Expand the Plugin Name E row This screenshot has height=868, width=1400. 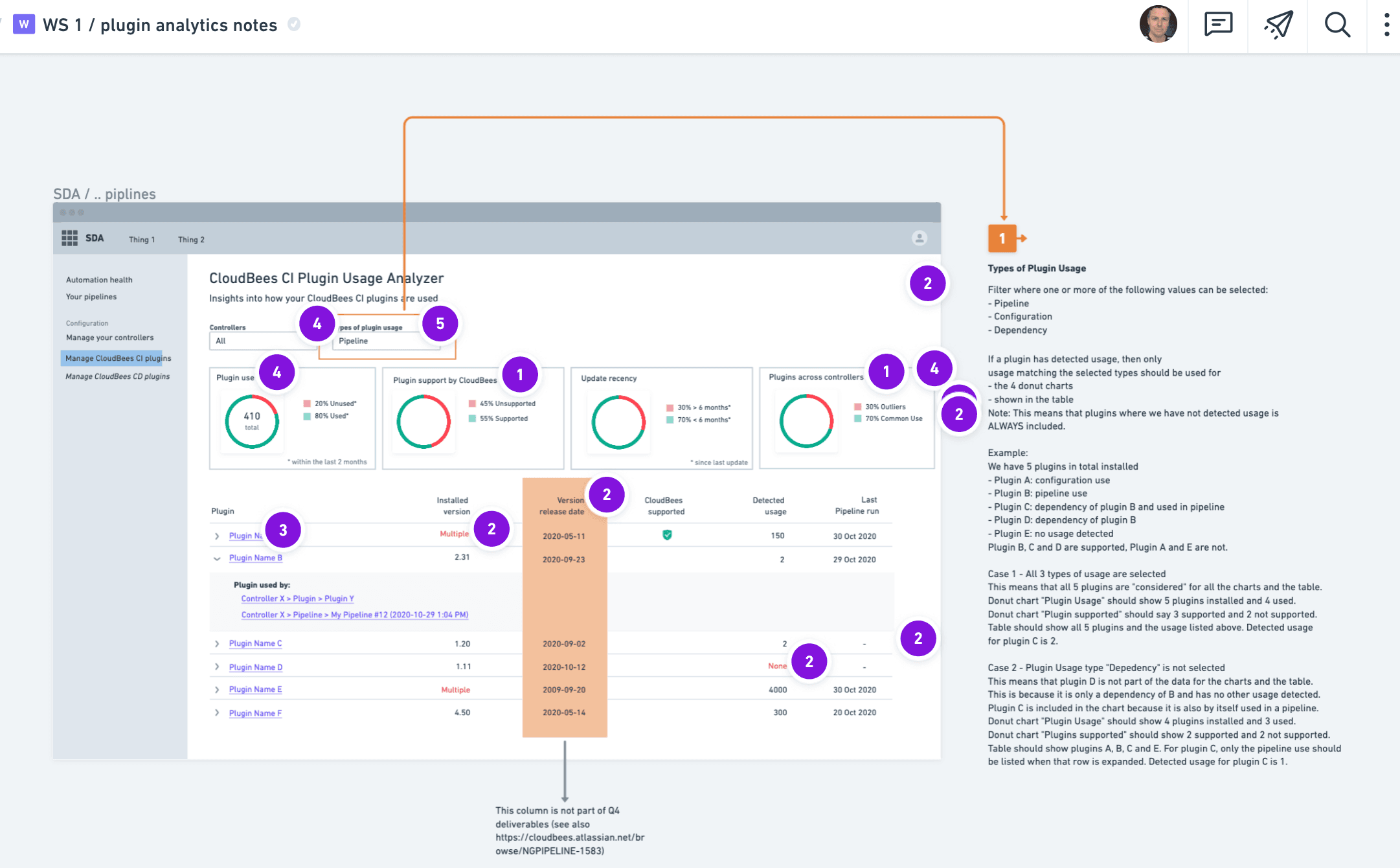pos(217,690)
